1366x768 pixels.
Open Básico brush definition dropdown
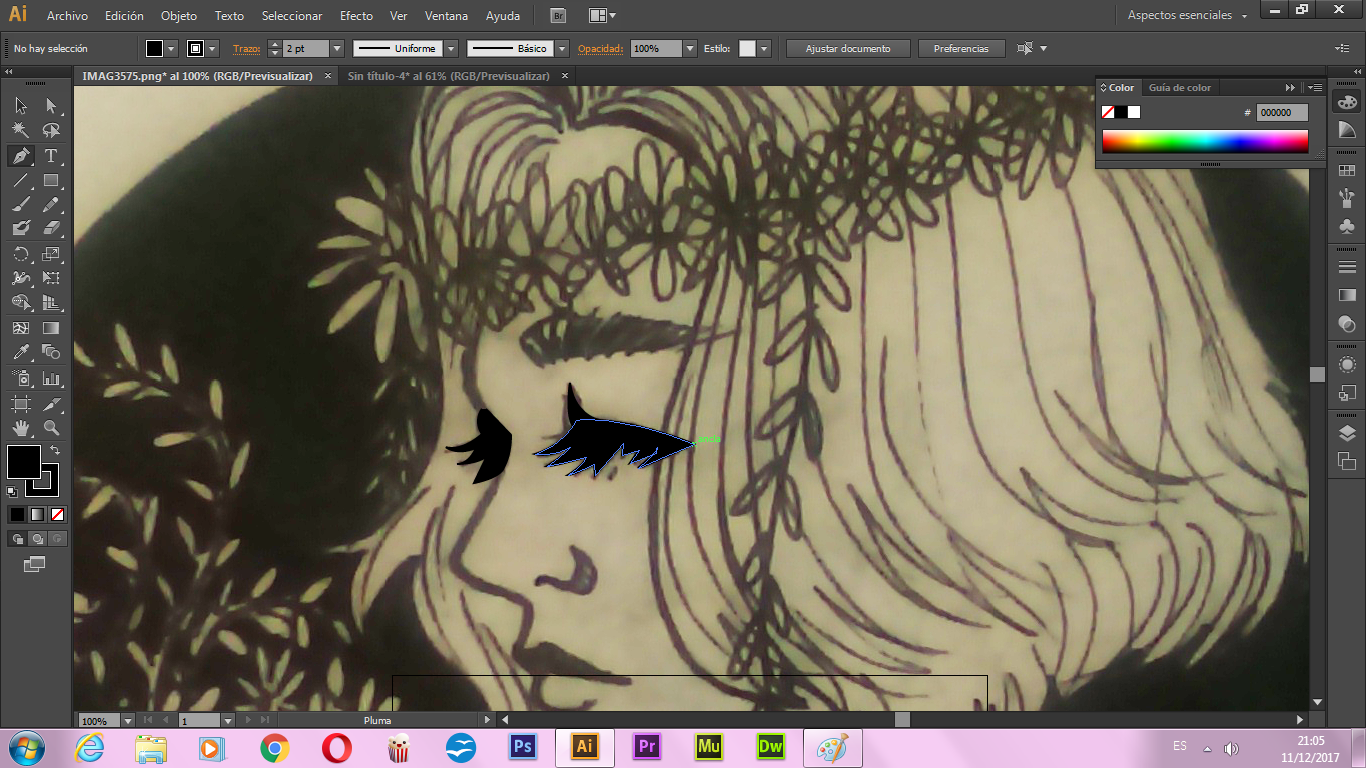pos(562,48)
